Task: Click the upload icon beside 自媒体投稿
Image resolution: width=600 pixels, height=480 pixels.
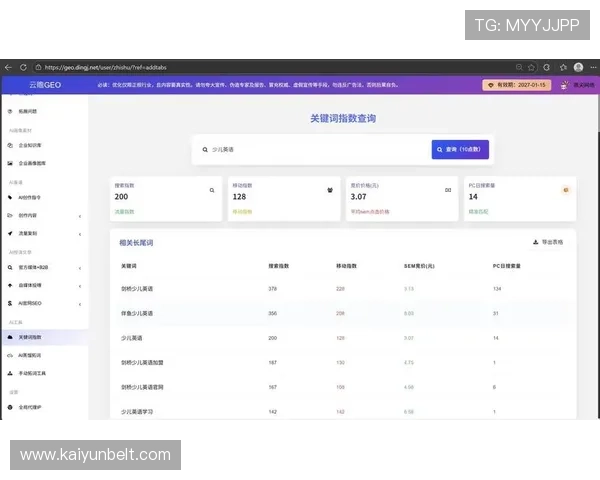Action: point(10,285)
